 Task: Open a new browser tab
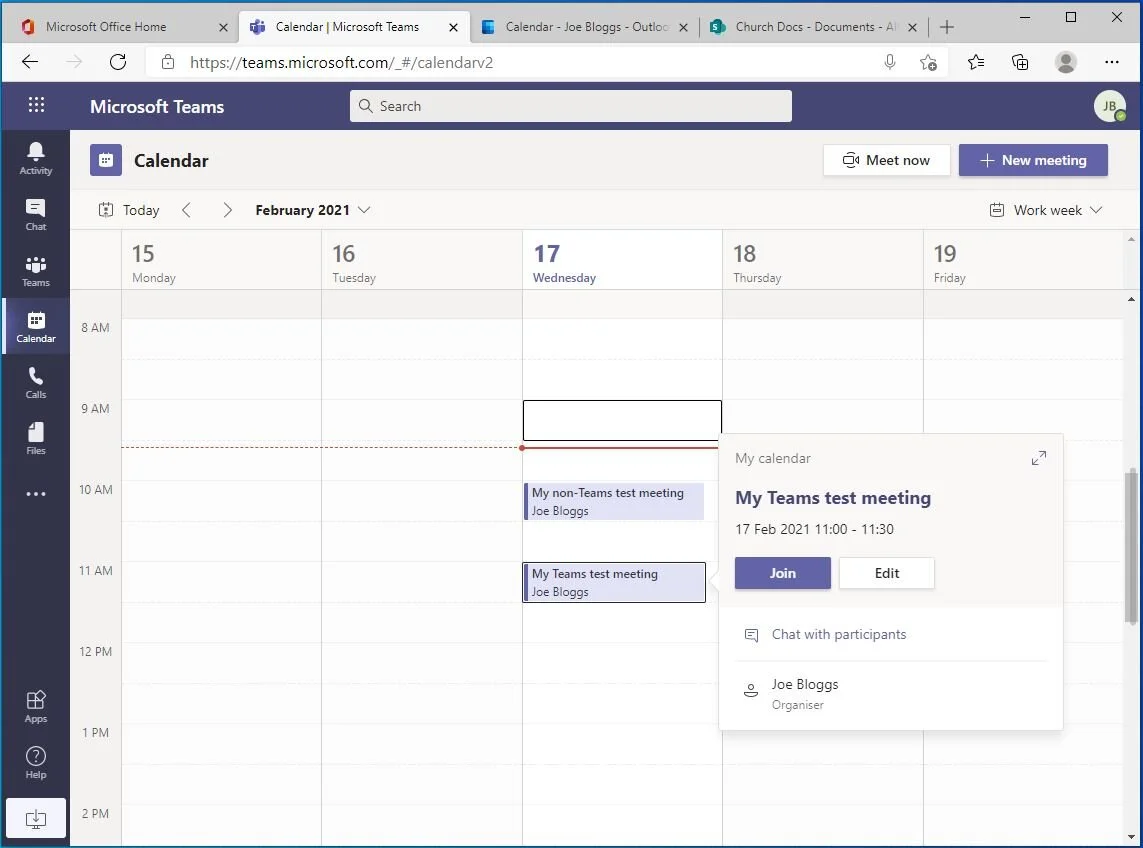pos(947,27)
